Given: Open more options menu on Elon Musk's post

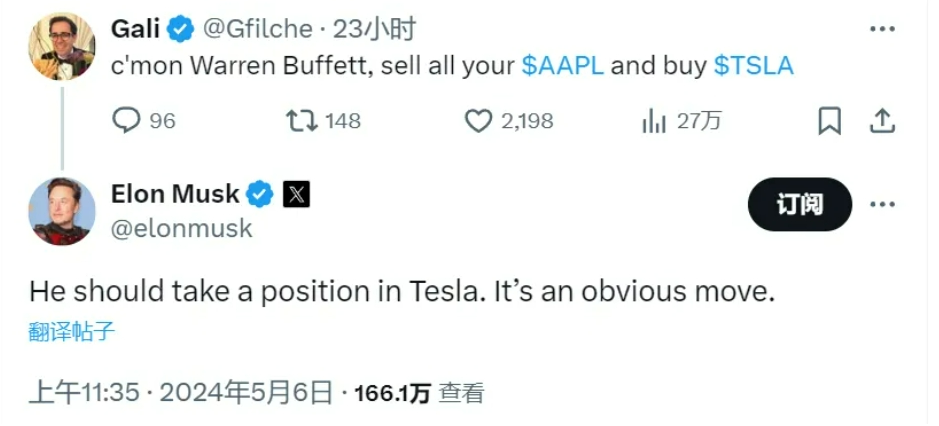Looking at the screenshot, I should [881, 204].
